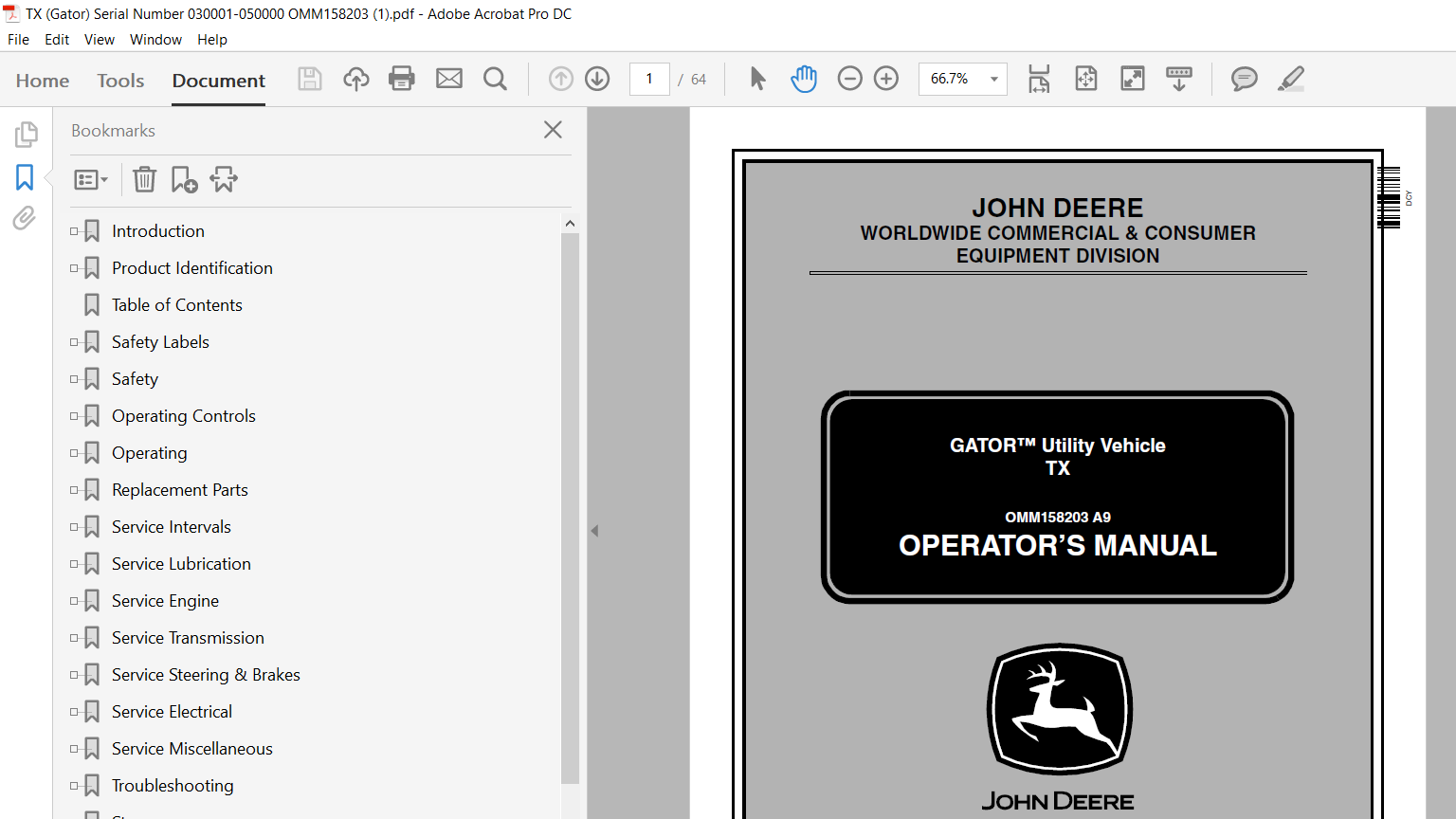Jump to Table of Contents bookmark
This screenshot has width=1456, height=819.
tap(177, 305)
